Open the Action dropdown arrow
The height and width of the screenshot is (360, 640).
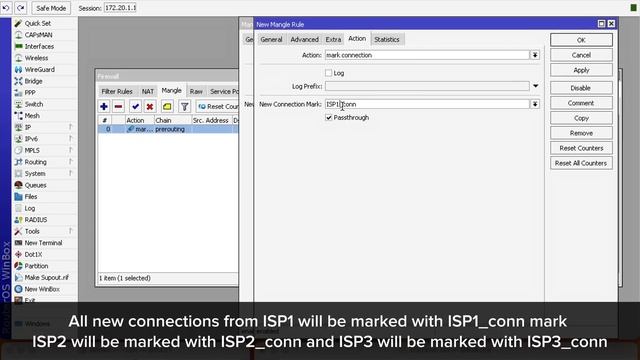coord(535,55)
